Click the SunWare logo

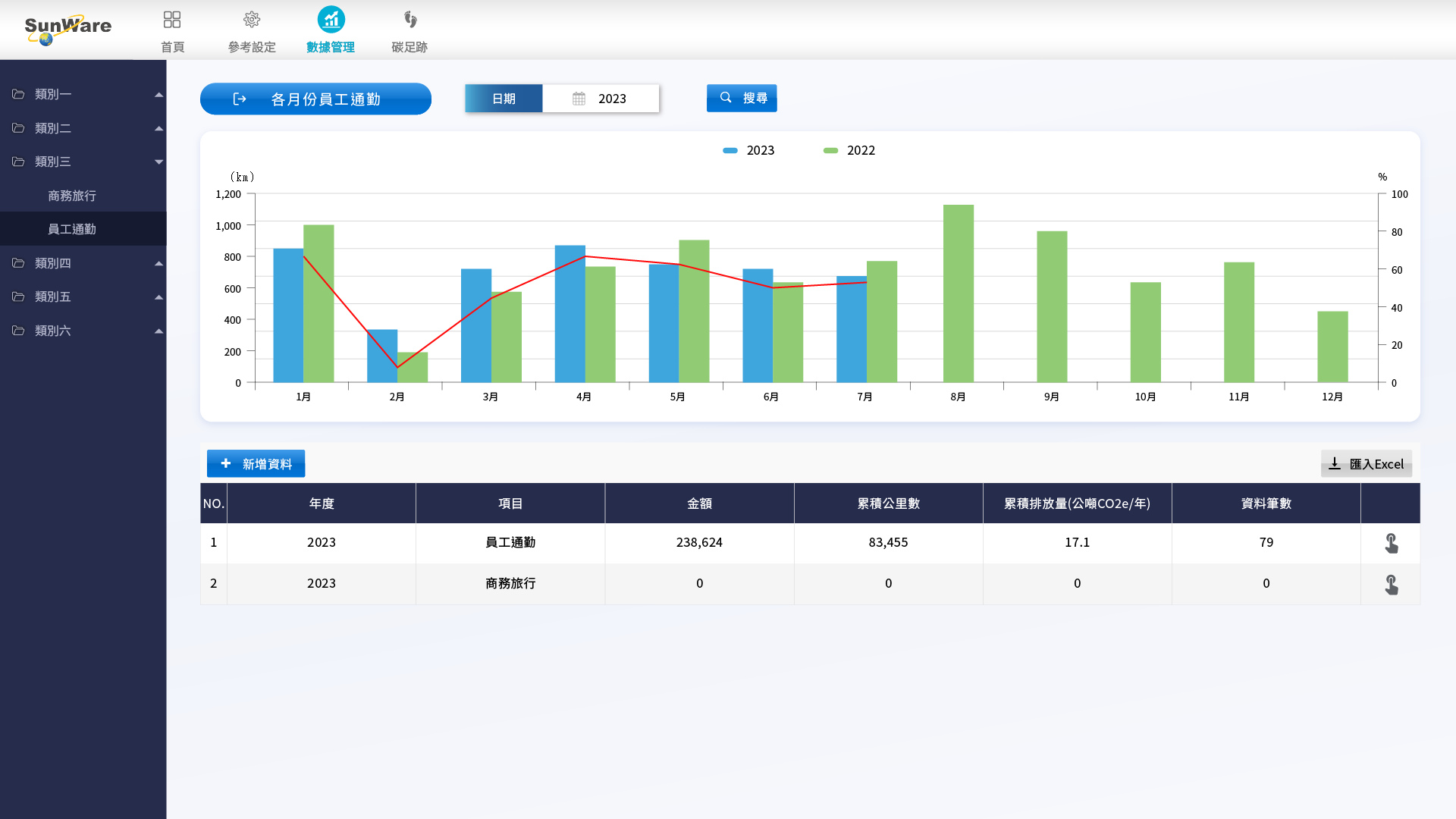click(67, 29)
